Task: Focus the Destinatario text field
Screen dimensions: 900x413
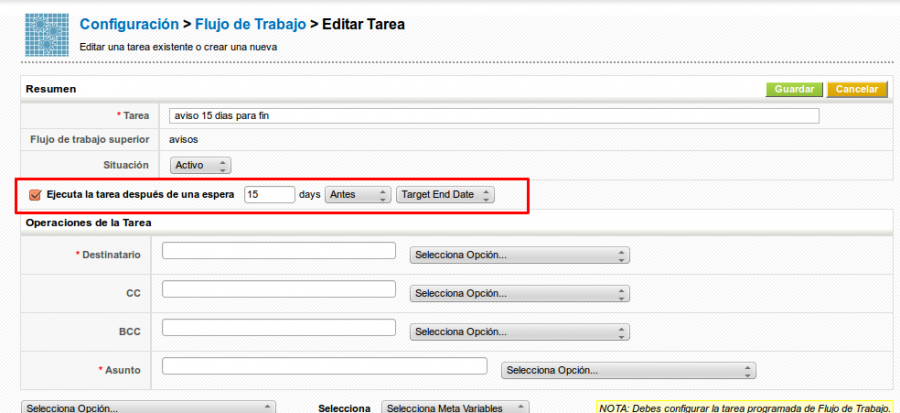Action: [x=278, y=251]
